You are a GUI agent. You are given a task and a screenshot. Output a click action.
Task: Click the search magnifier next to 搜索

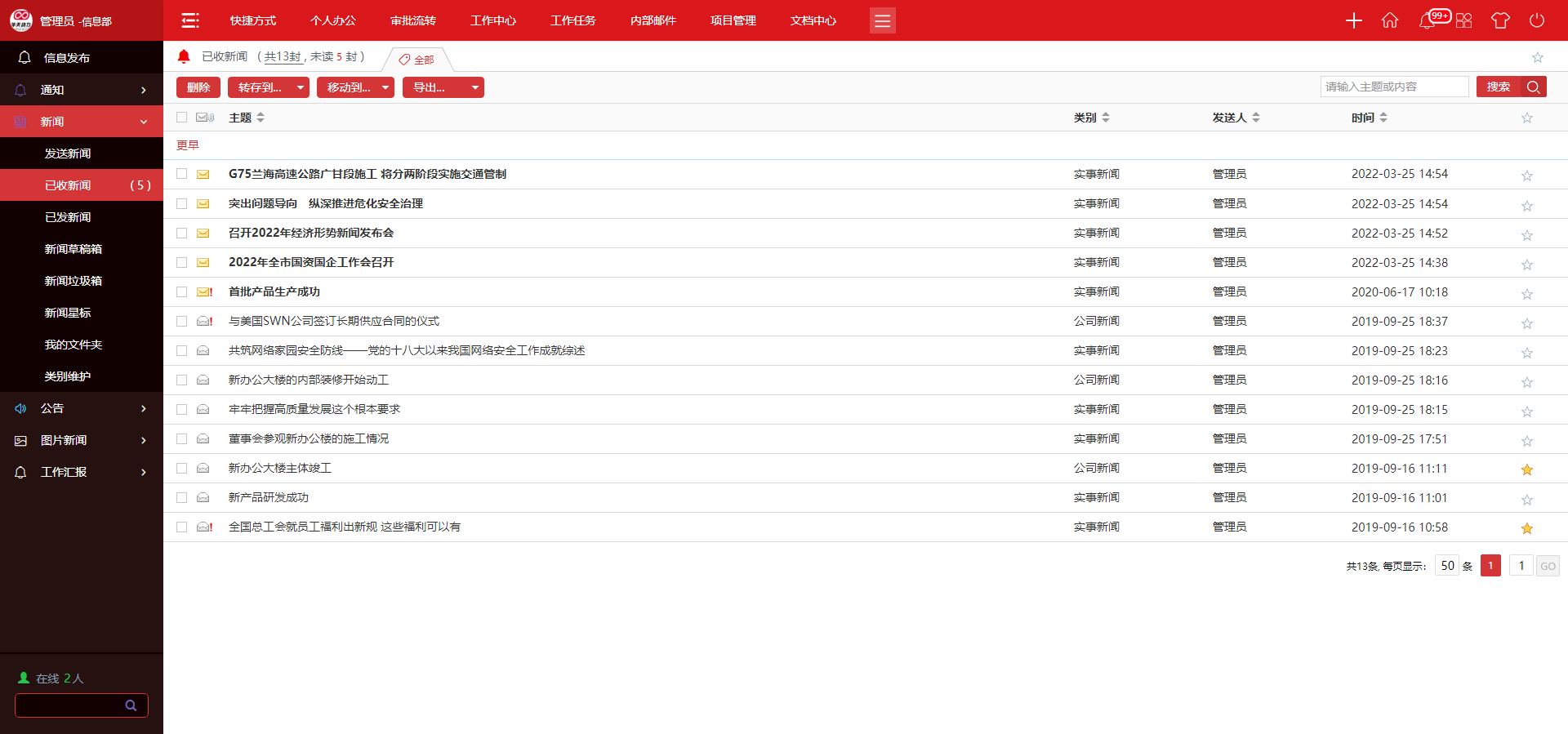tap(1534, 87)
